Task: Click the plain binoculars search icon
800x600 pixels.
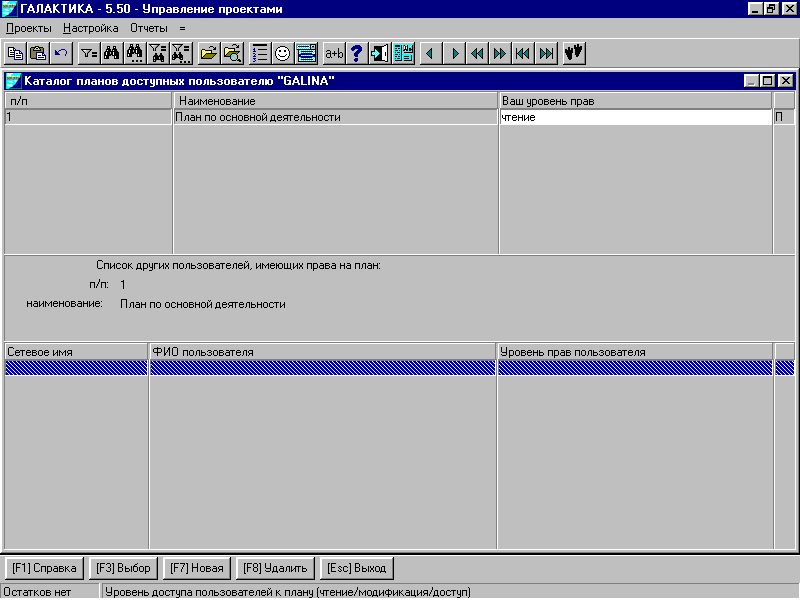Action: tap(111, 53)
